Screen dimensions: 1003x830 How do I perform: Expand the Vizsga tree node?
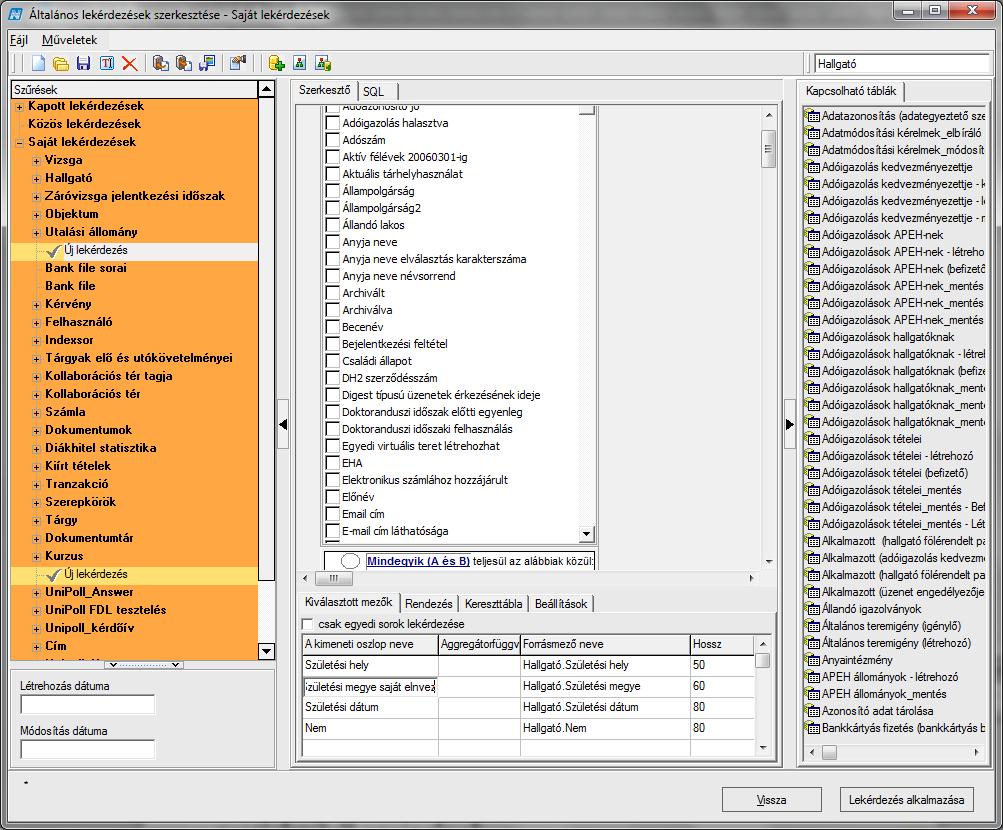click(x=36, y=161)
